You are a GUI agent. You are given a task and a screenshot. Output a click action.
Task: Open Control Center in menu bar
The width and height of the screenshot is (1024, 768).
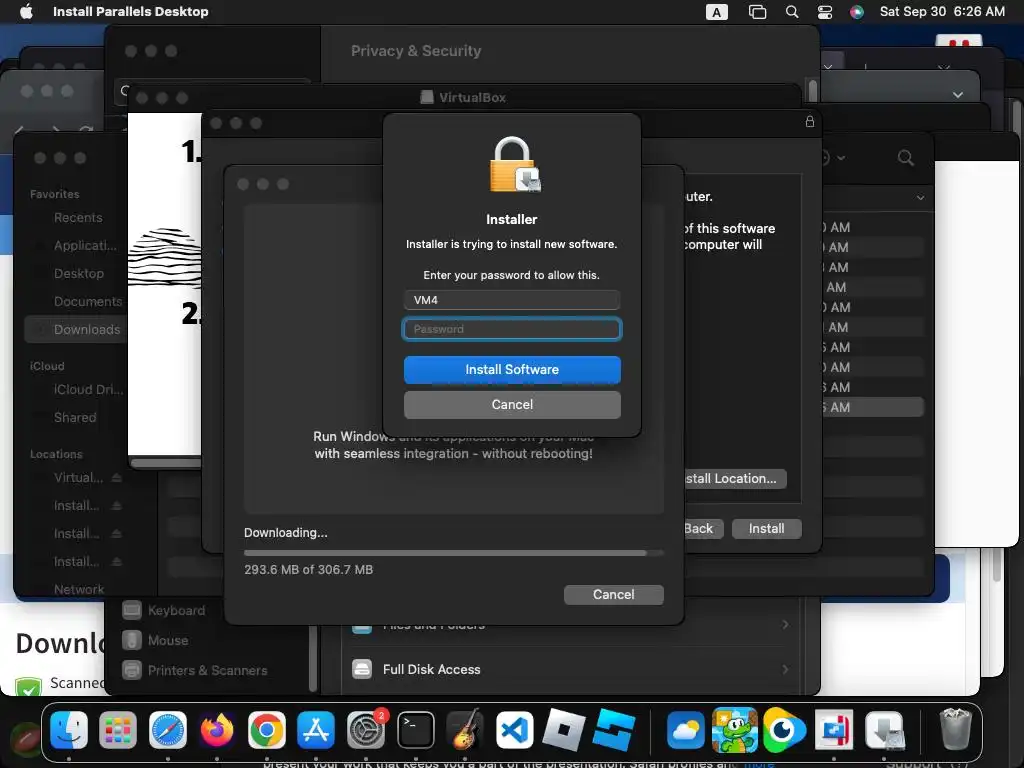click(x=825, y=12)
